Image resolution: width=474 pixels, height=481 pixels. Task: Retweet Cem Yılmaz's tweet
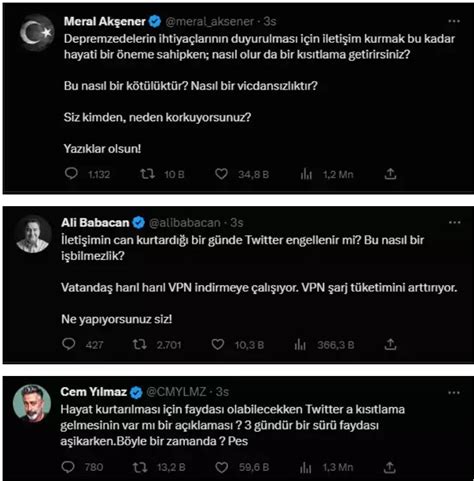point(140,467)
